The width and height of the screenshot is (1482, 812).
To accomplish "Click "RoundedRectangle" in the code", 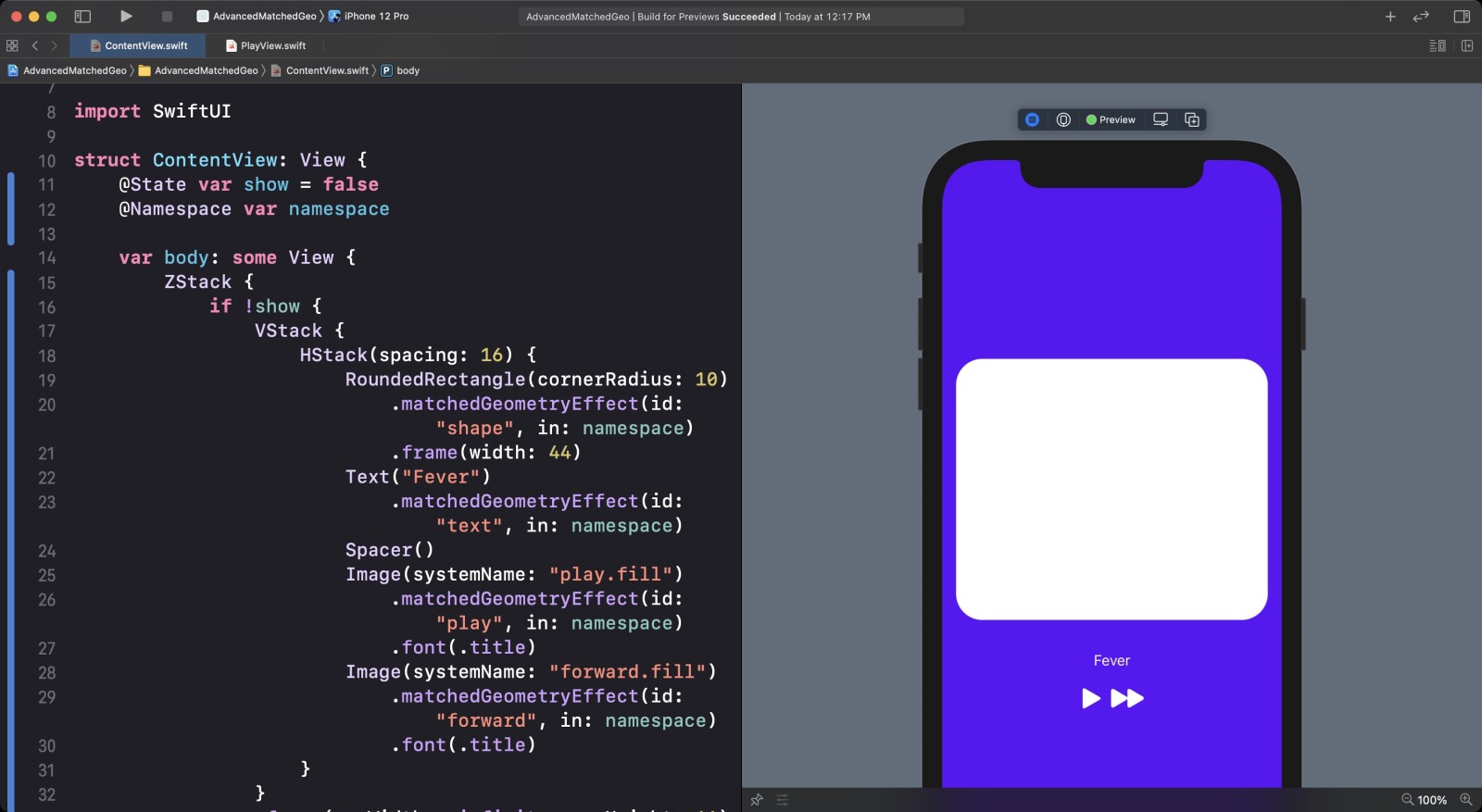I will (435, 380).
